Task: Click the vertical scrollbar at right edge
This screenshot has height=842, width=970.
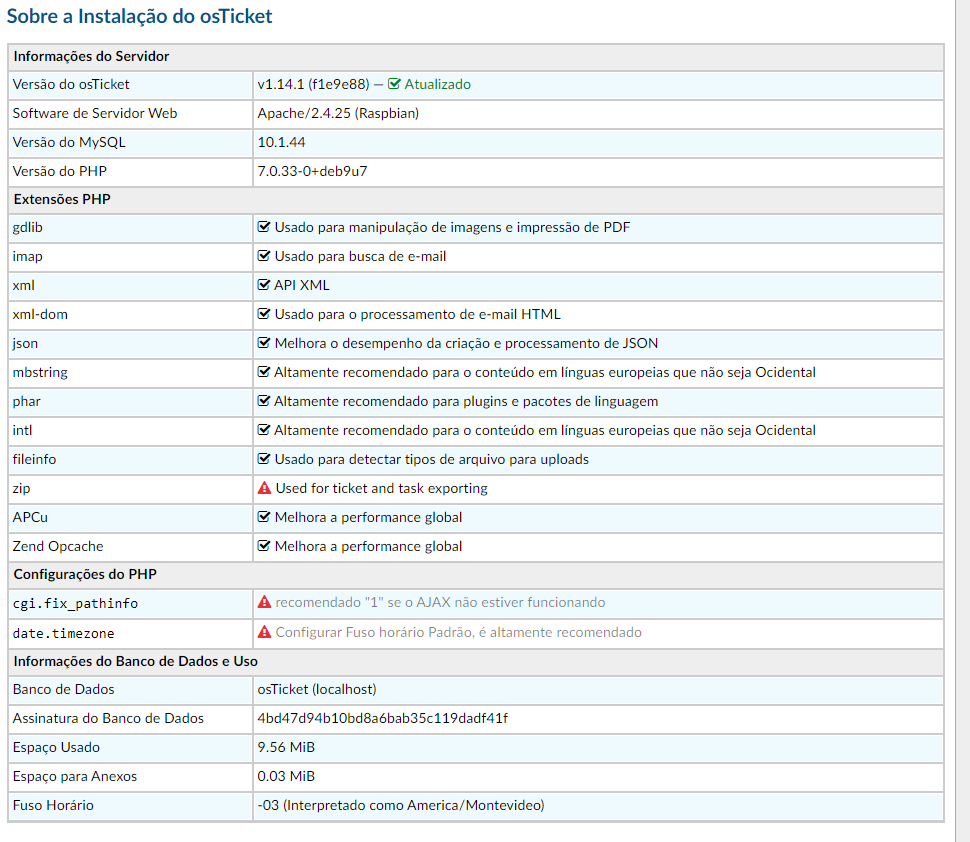Action: (963, 421)
